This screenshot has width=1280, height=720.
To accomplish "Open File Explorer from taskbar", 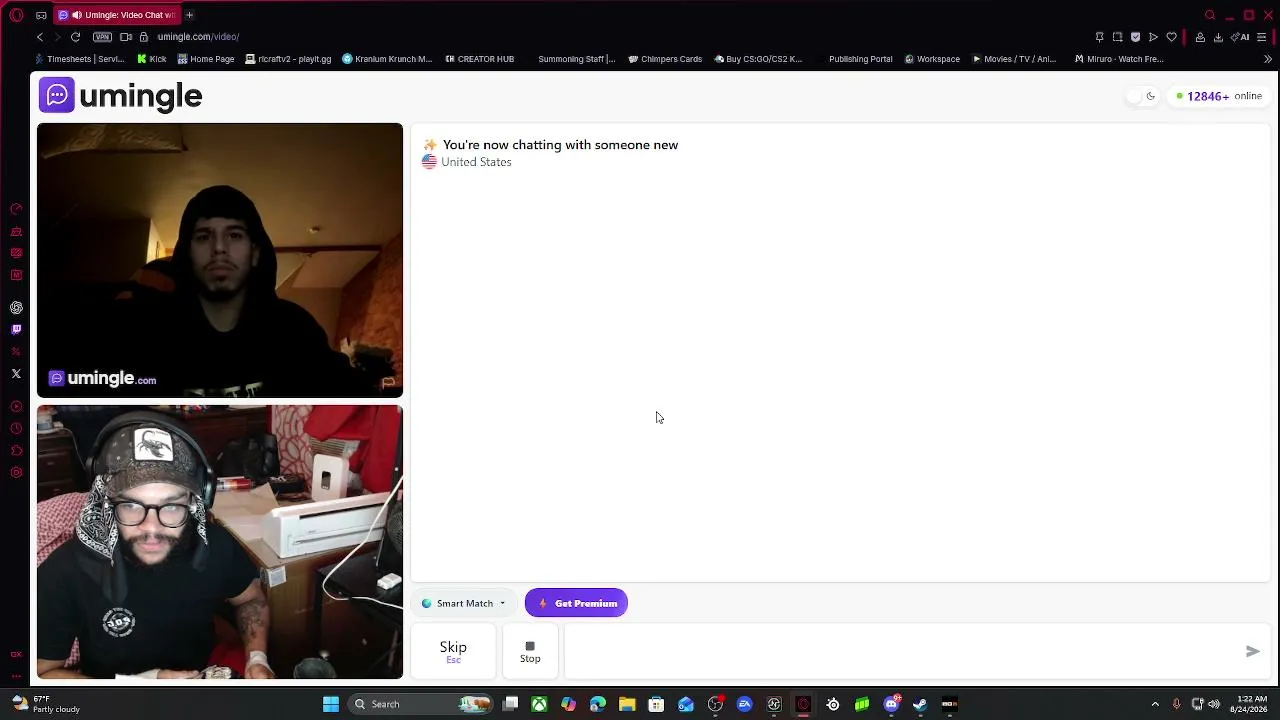I will (627, 704).
